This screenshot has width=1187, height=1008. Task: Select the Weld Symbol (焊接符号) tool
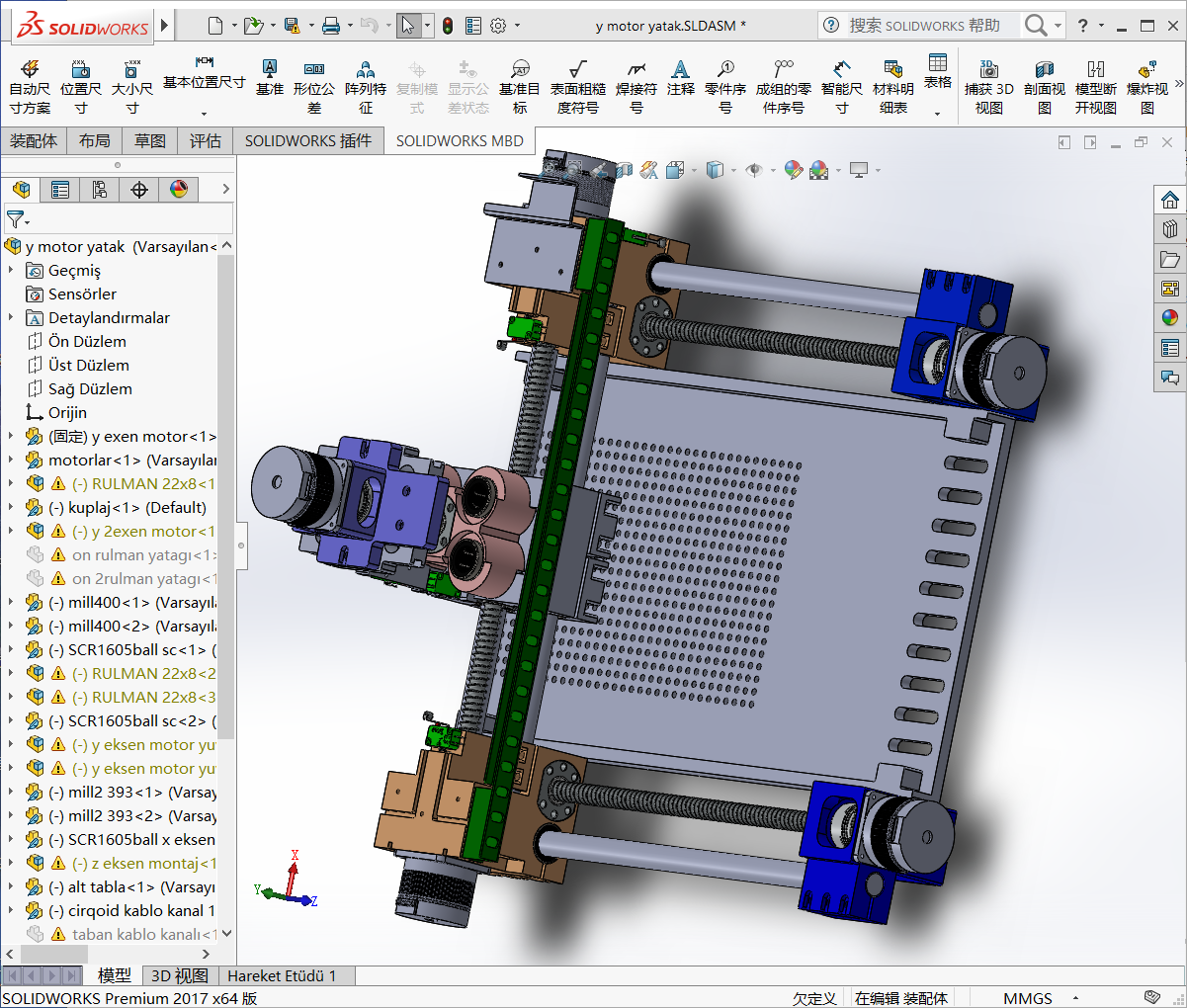click(636, 87)
